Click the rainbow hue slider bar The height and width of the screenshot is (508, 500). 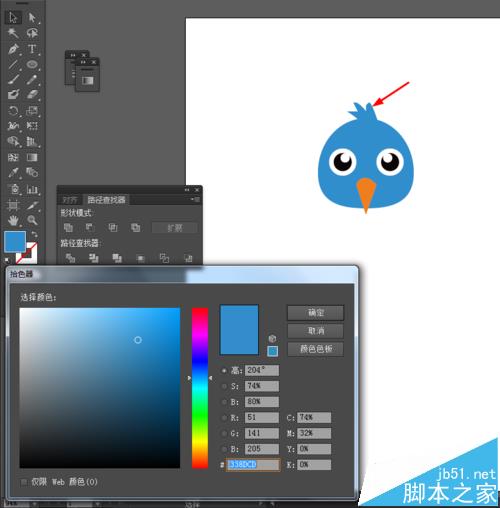pyautogui.click(x=200, y=388)
